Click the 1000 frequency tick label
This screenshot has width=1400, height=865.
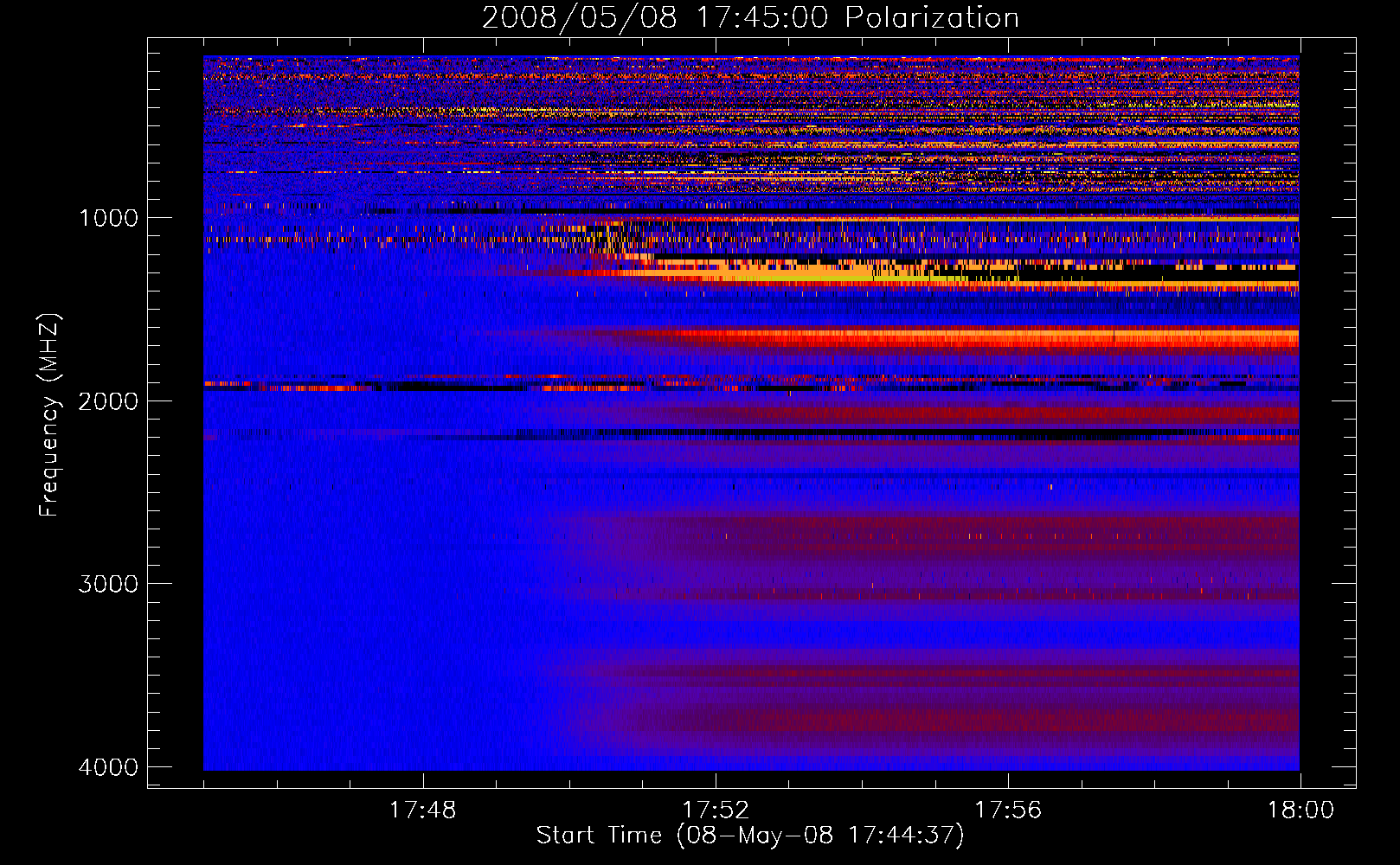click(108, 217)
